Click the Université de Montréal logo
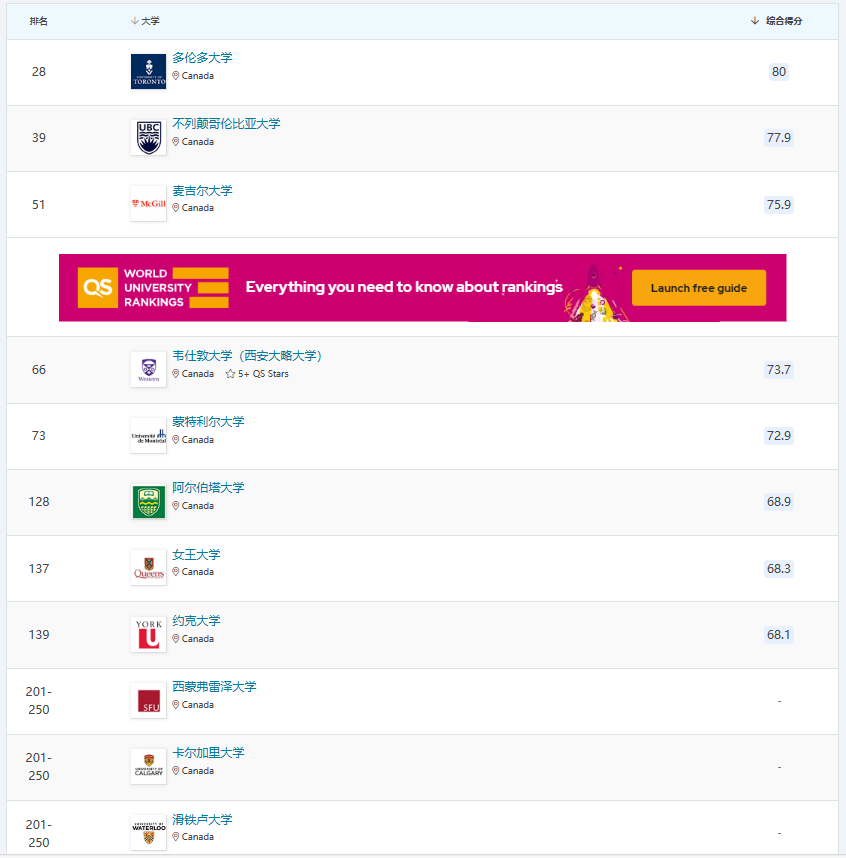The width and height of the screenshot is (846, 858). (x=148, y=436)
